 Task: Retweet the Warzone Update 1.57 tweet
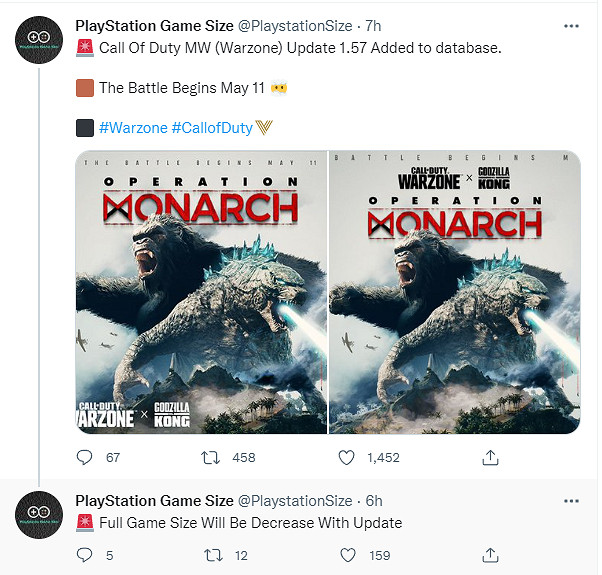tap(212, 457)
